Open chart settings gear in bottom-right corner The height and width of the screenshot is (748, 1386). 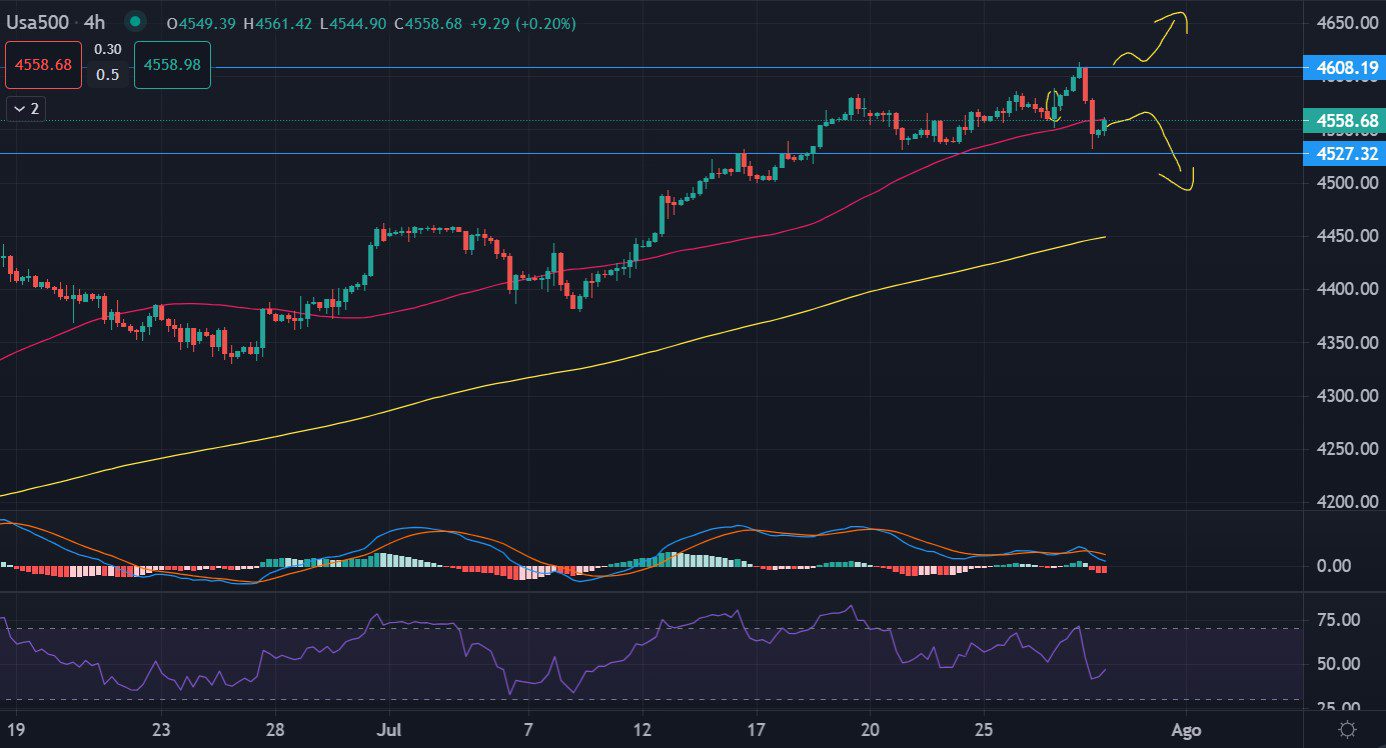tap(1348, 728)
